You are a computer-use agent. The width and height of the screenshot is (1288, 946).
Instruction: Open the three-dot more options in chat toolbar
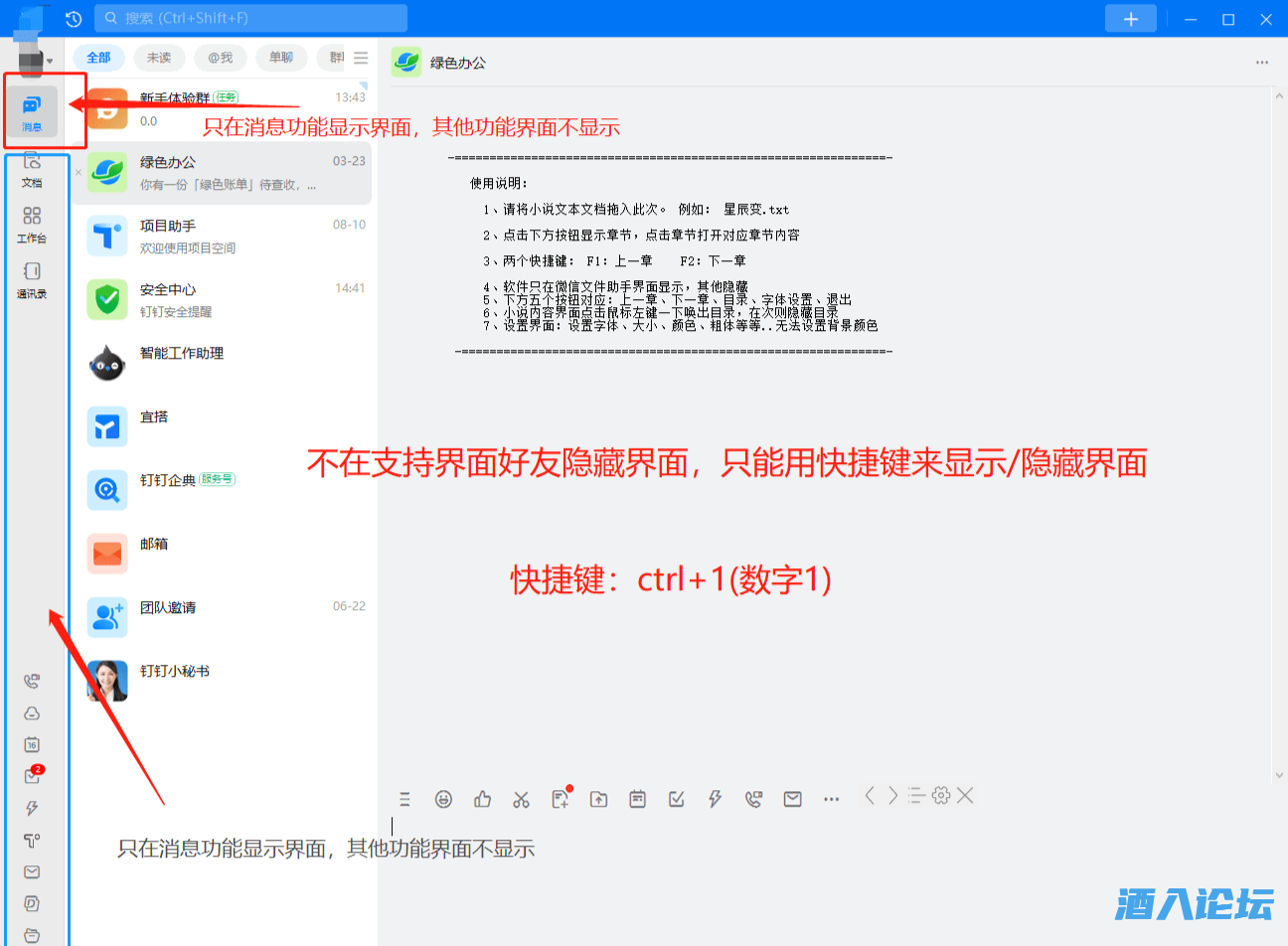coord(832,799)
